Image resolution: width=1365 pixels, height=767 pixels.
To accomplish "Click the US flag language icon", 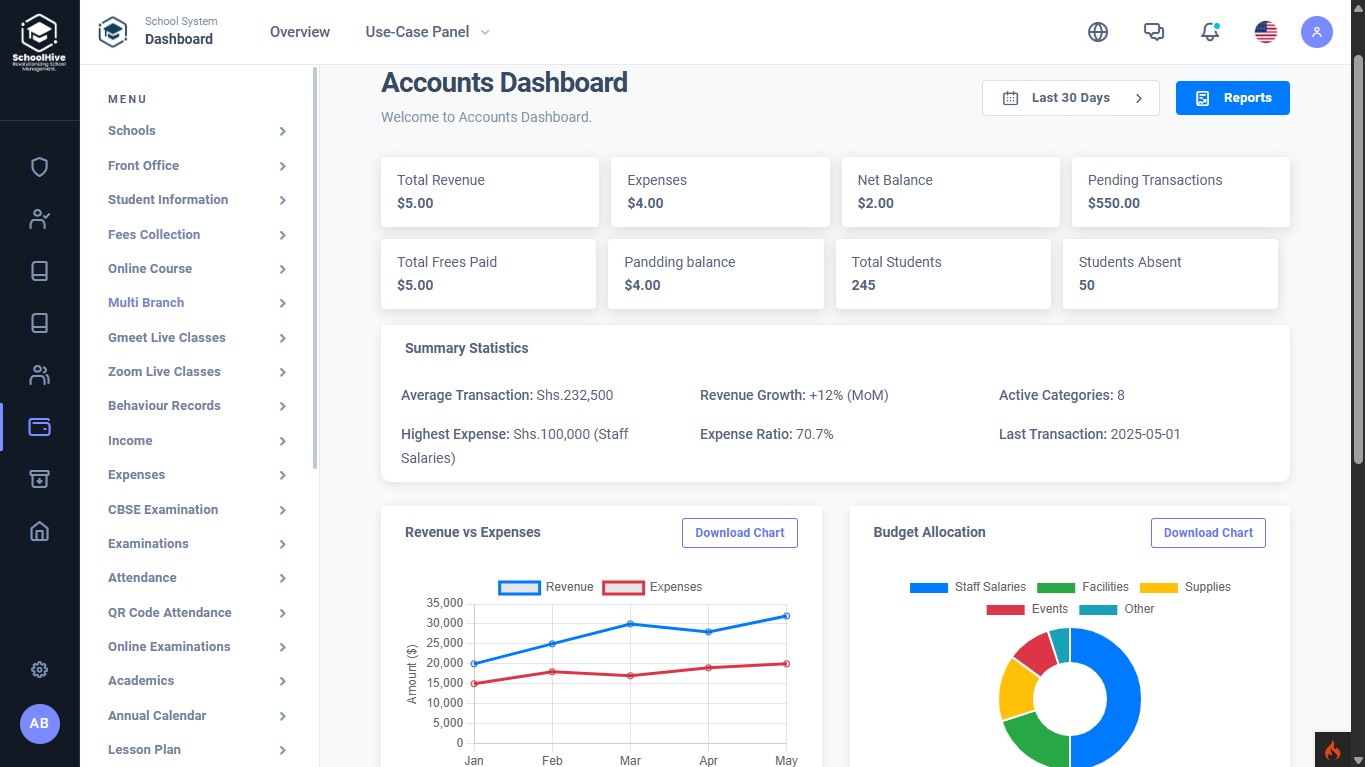I will (1266, 32).
